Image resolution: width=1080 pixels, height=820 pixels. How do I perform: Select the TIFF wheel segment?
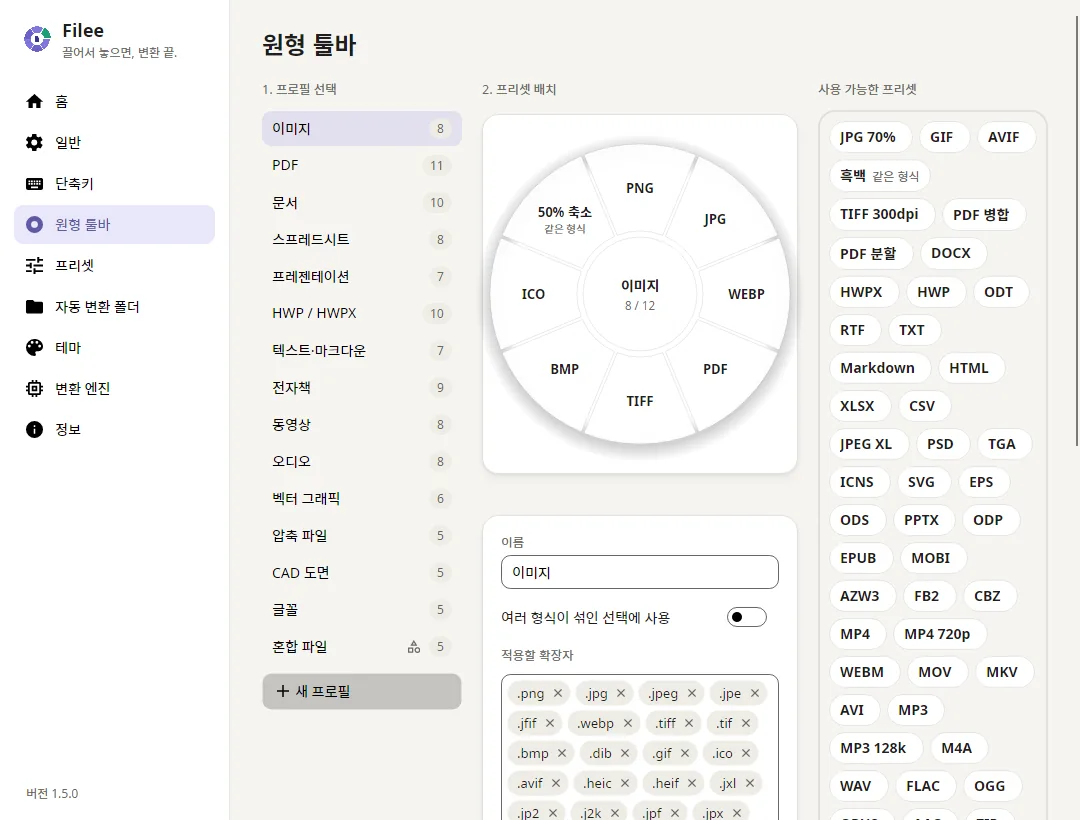click(640, 401)
